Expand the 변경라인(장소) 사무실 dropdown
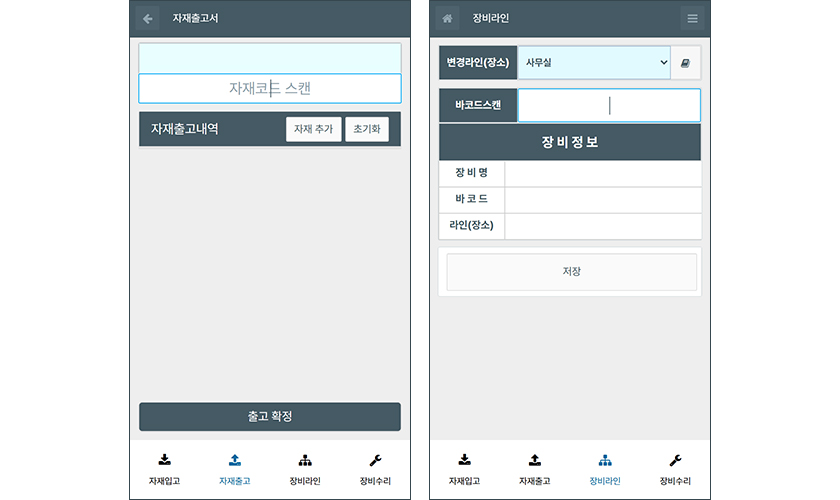 point(594,62)
